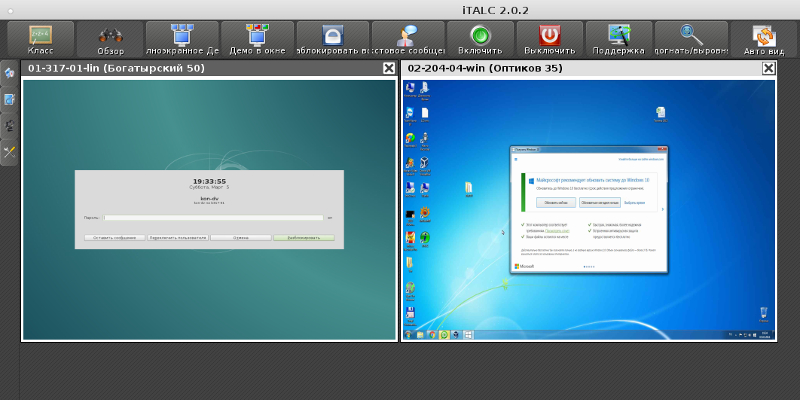Toggle Авто вид auto view

click(x=764, y=39)
